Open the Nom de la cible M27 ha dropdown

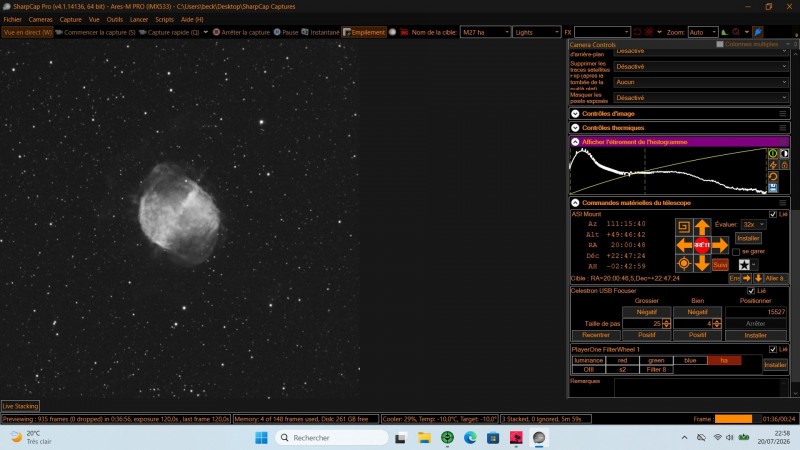click(485, 32)
